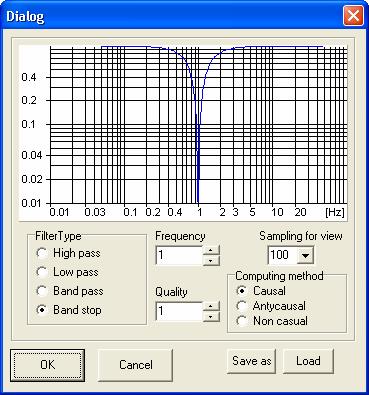Screen dimensions: 369x395
Task: Select the Band stop radio button
Action: point(68,310)
